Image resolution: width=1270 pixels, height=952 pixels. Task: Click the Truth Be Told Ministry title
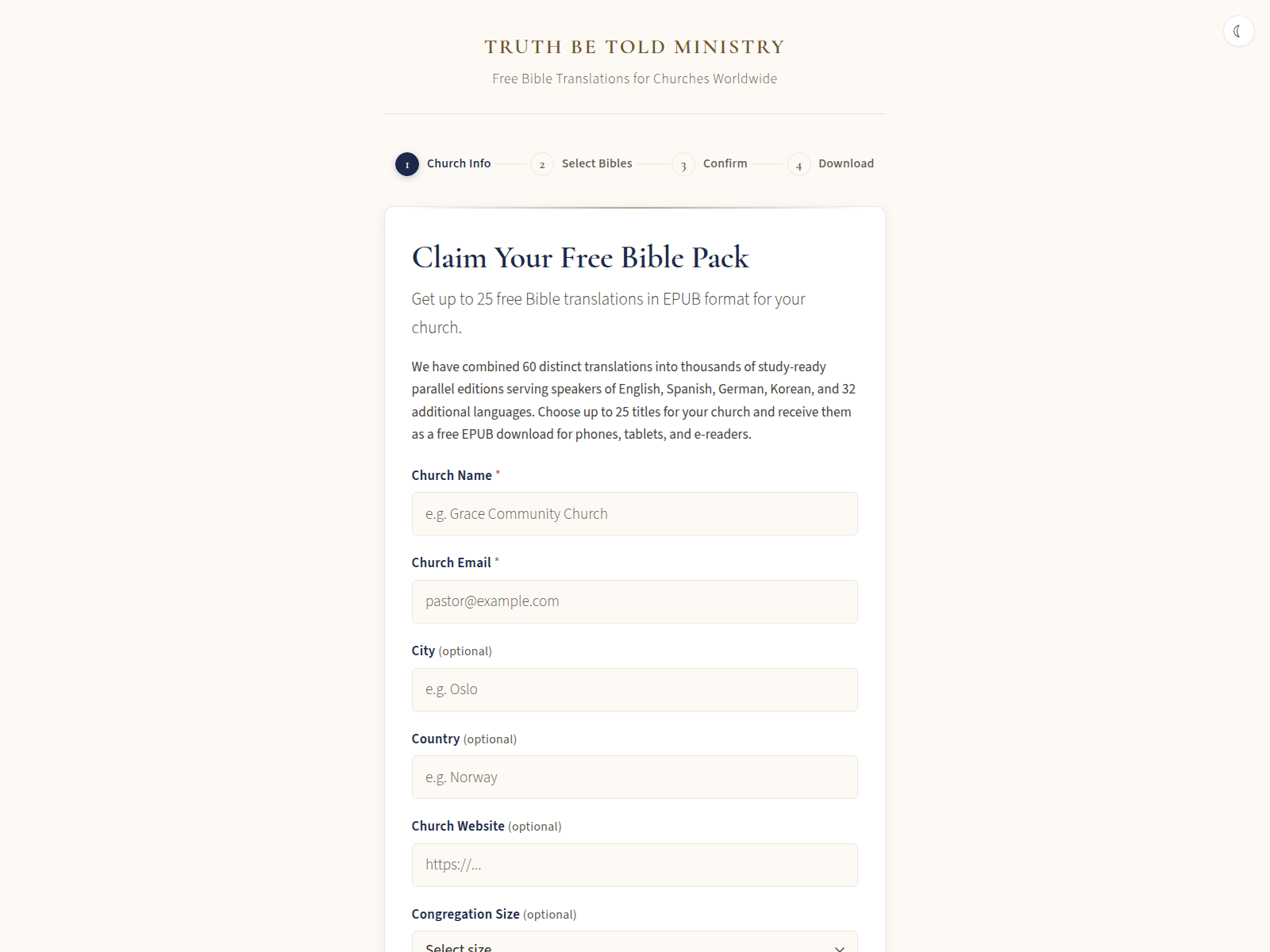634,47
